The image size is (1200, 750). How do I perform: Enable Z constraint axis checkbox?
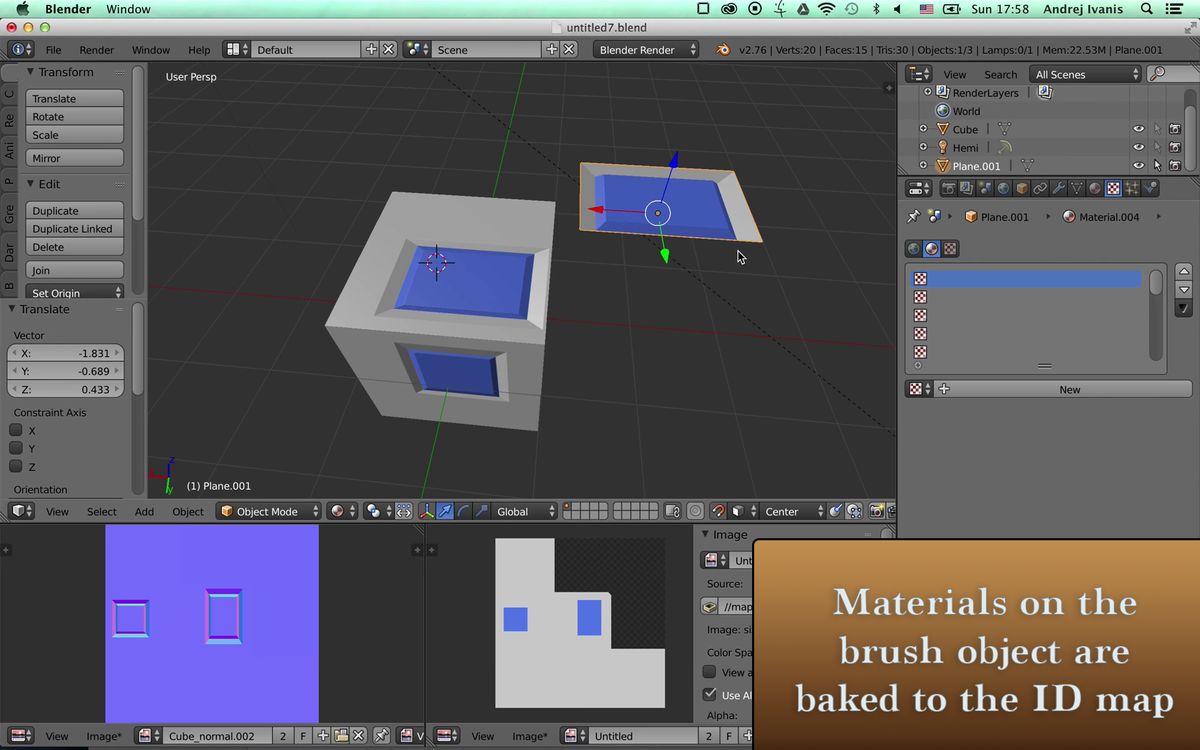point(16,466)
